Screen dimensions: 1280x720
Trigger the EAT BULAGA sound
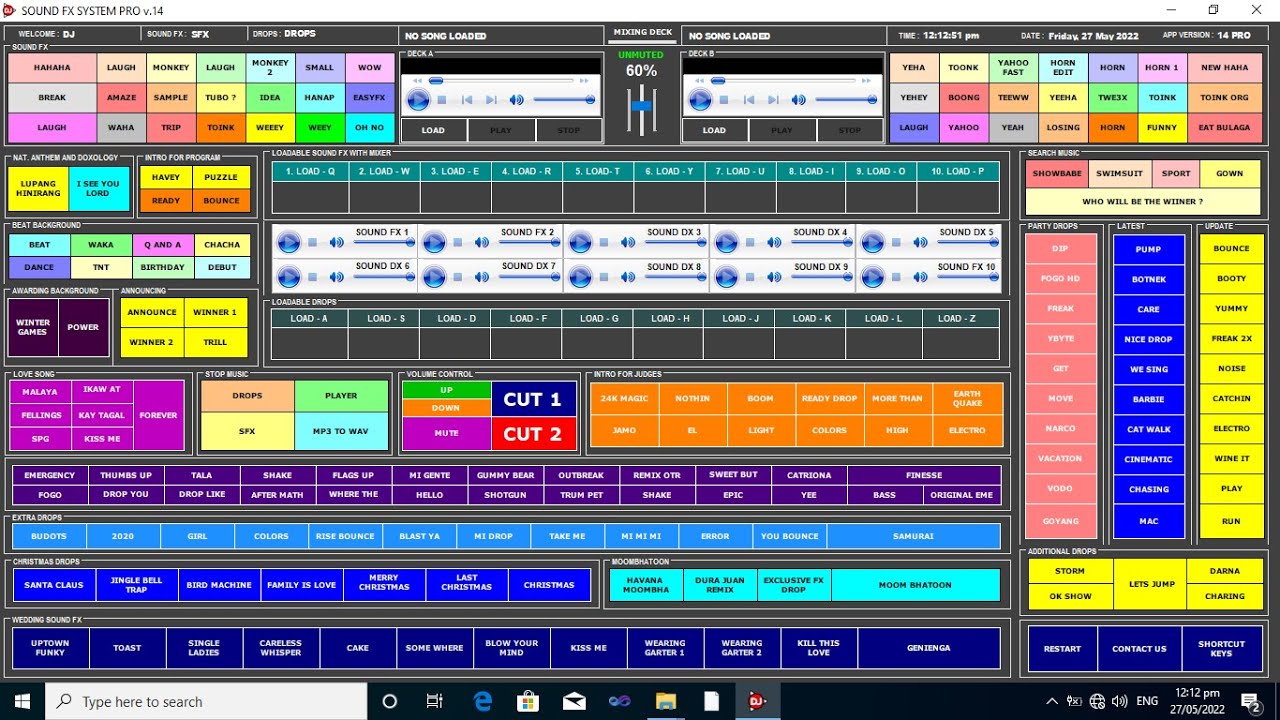1225,128
